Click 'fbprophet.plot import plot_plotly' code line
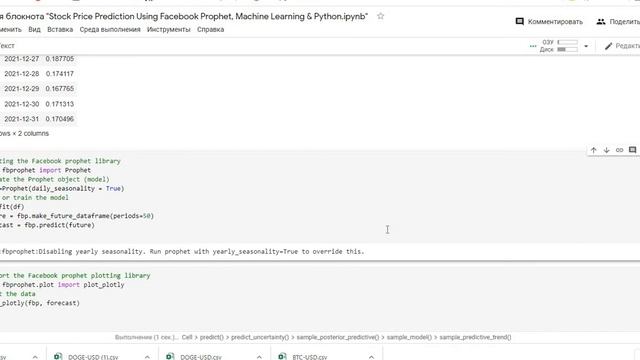This screenshot has width=640, height=360. click(62, 285)
